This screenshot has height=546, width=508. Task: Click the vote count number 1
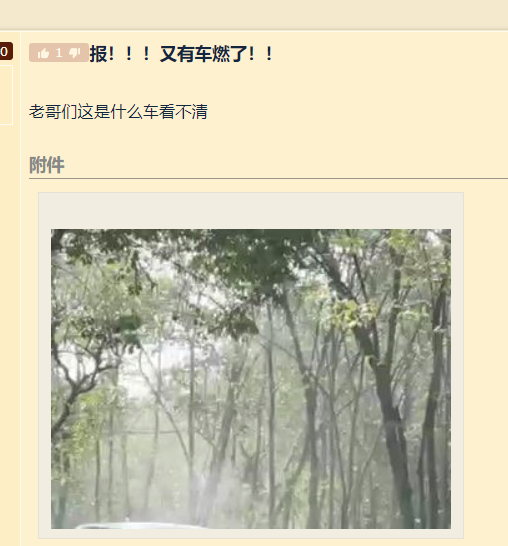click(x=59, y=53)
